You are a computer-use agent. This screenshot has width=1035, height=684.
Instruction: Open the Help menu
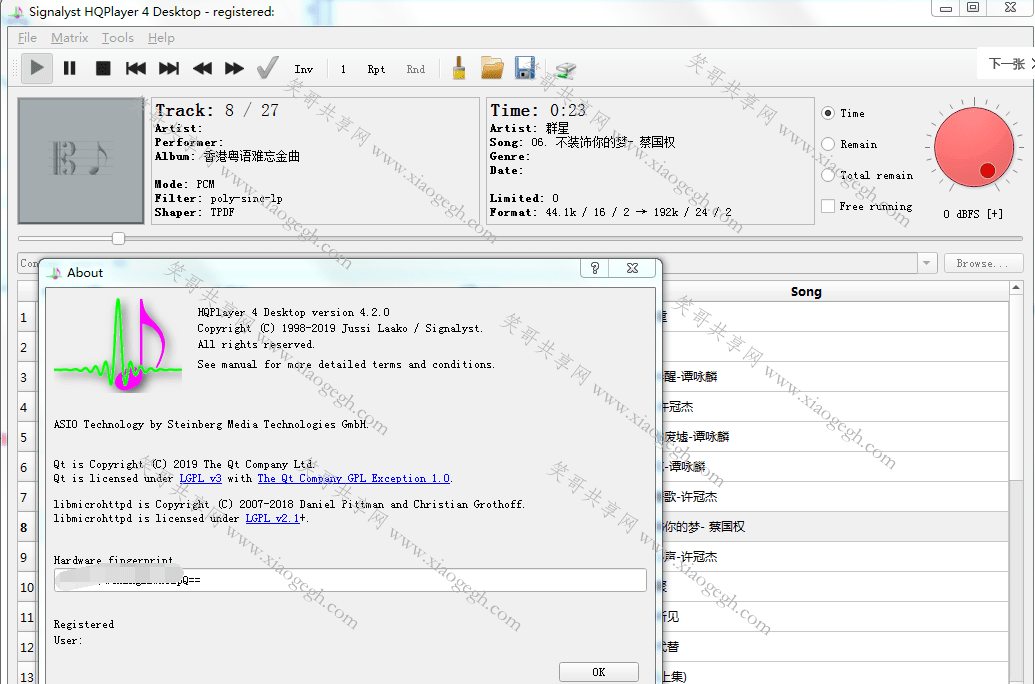[x=161, y=38]
